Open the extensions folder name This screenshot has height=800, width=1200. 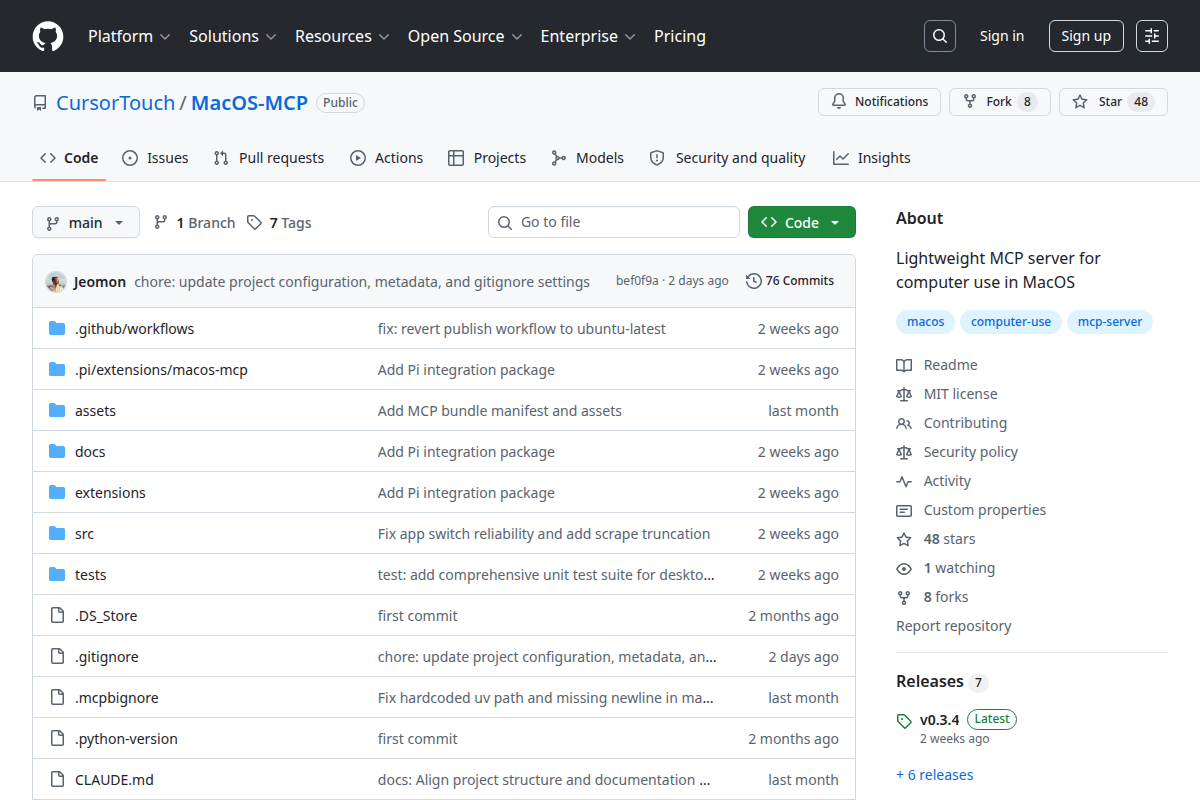pyautogui.click(x=110, y=493)
